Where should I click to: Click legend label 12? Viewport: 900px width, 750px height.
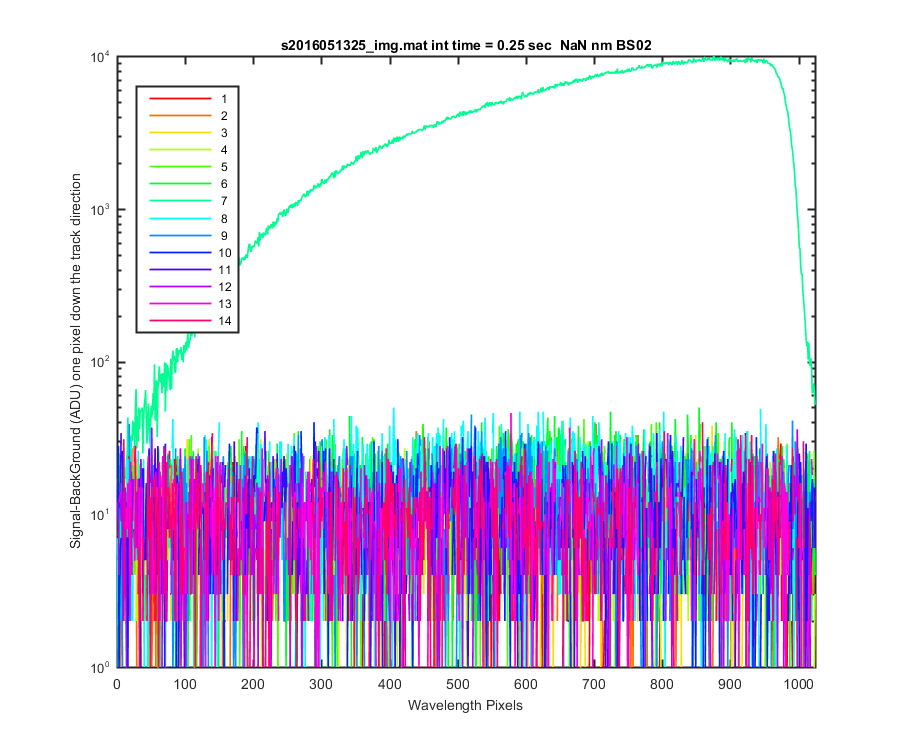(225, 287)
